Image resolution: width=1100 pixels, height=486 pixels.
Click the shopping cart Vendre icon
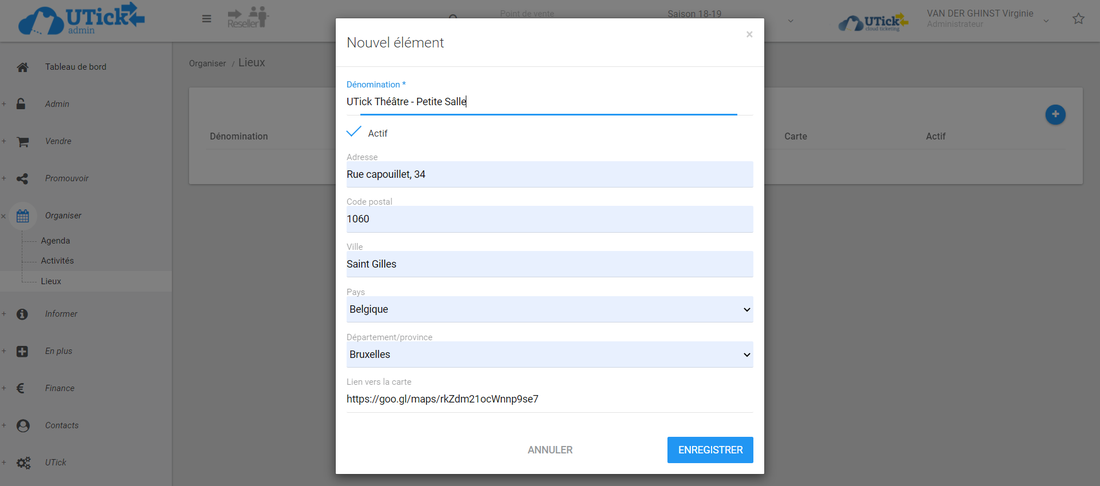pyautogui.click(x=22, y=141)
